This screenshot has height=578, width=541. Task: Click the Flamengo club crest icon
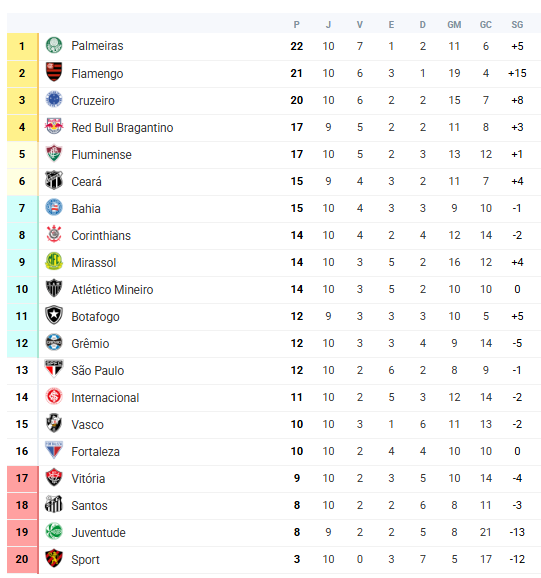coord(54,73)
